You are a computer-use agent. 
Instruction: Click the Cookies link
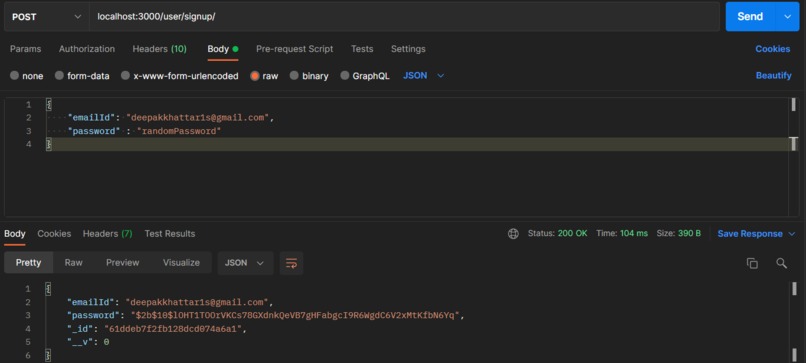pyautogui.click(x=773, y=49)
